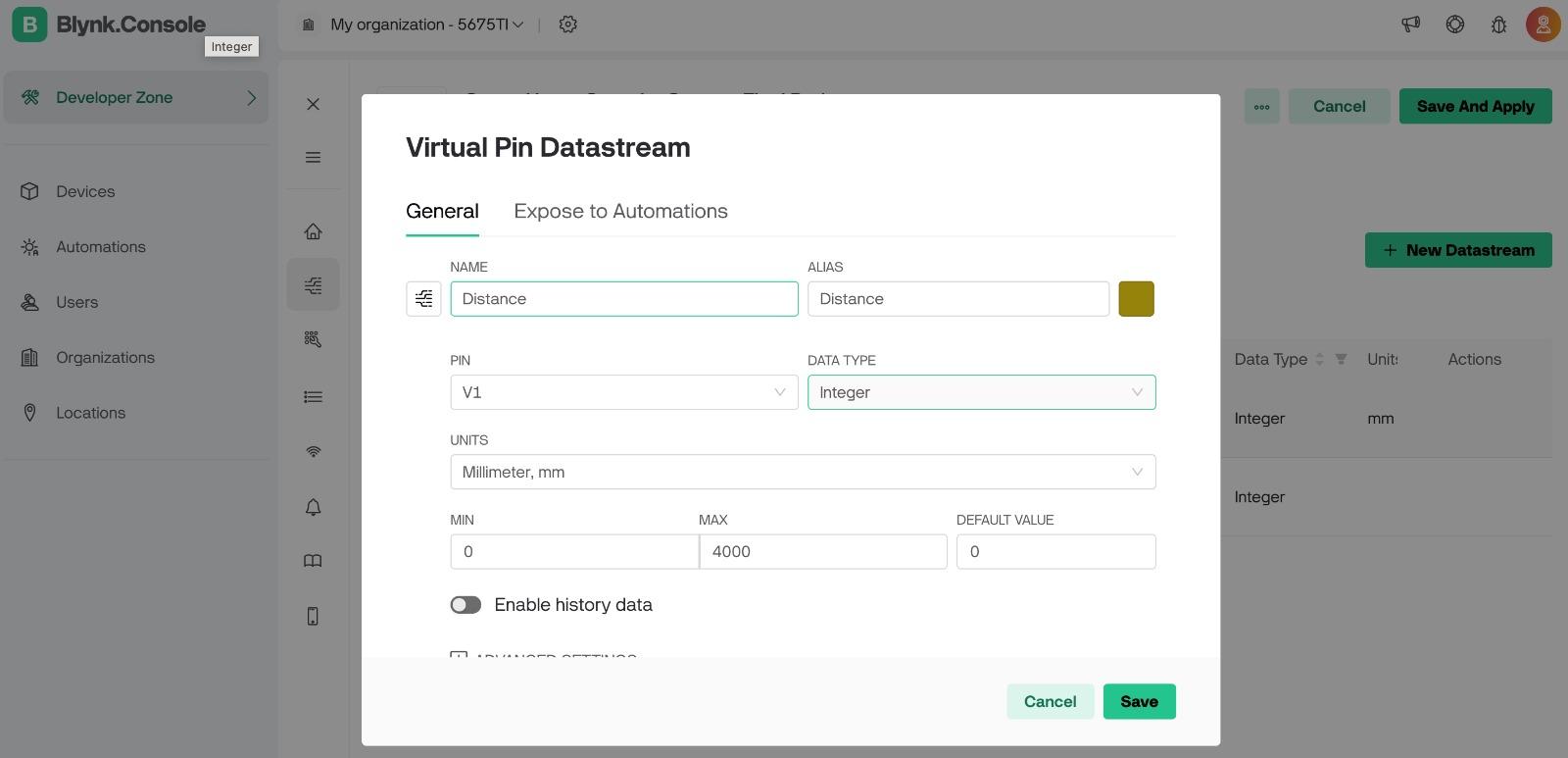Filter the Data Type column

pyautogui.click(x=1341, y=359)
